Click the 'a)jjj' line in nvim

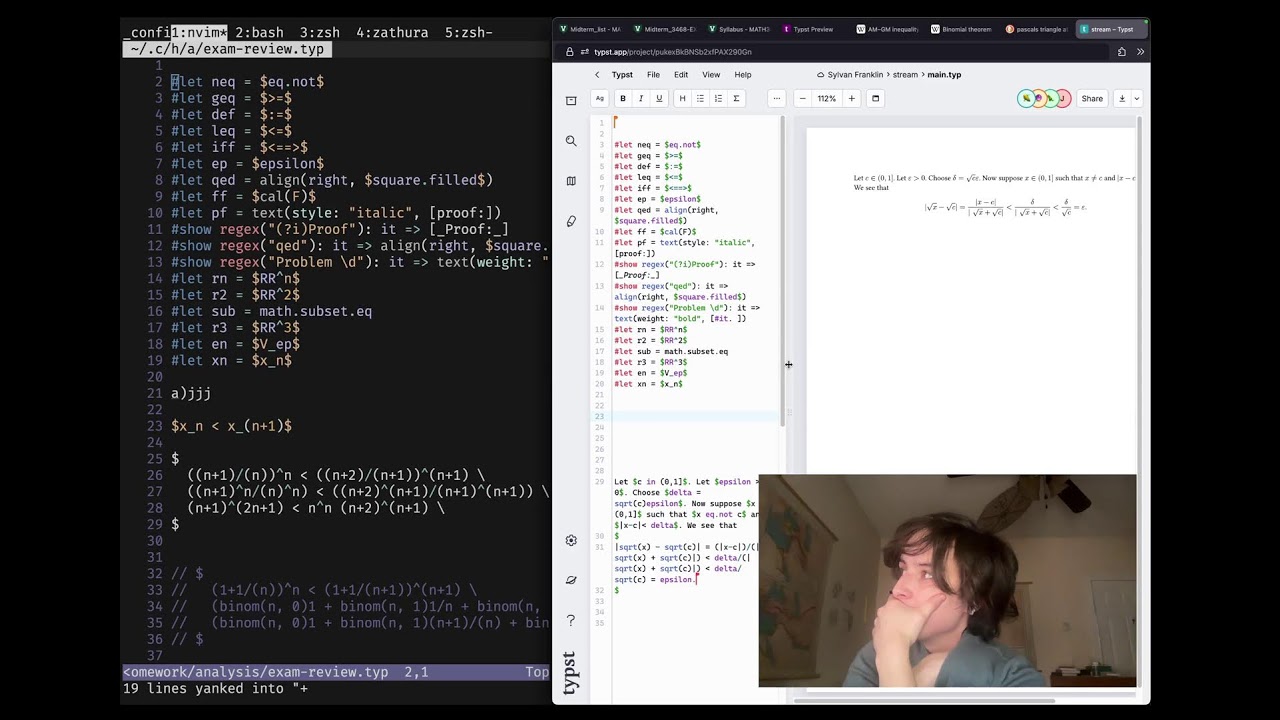(191, 394)
